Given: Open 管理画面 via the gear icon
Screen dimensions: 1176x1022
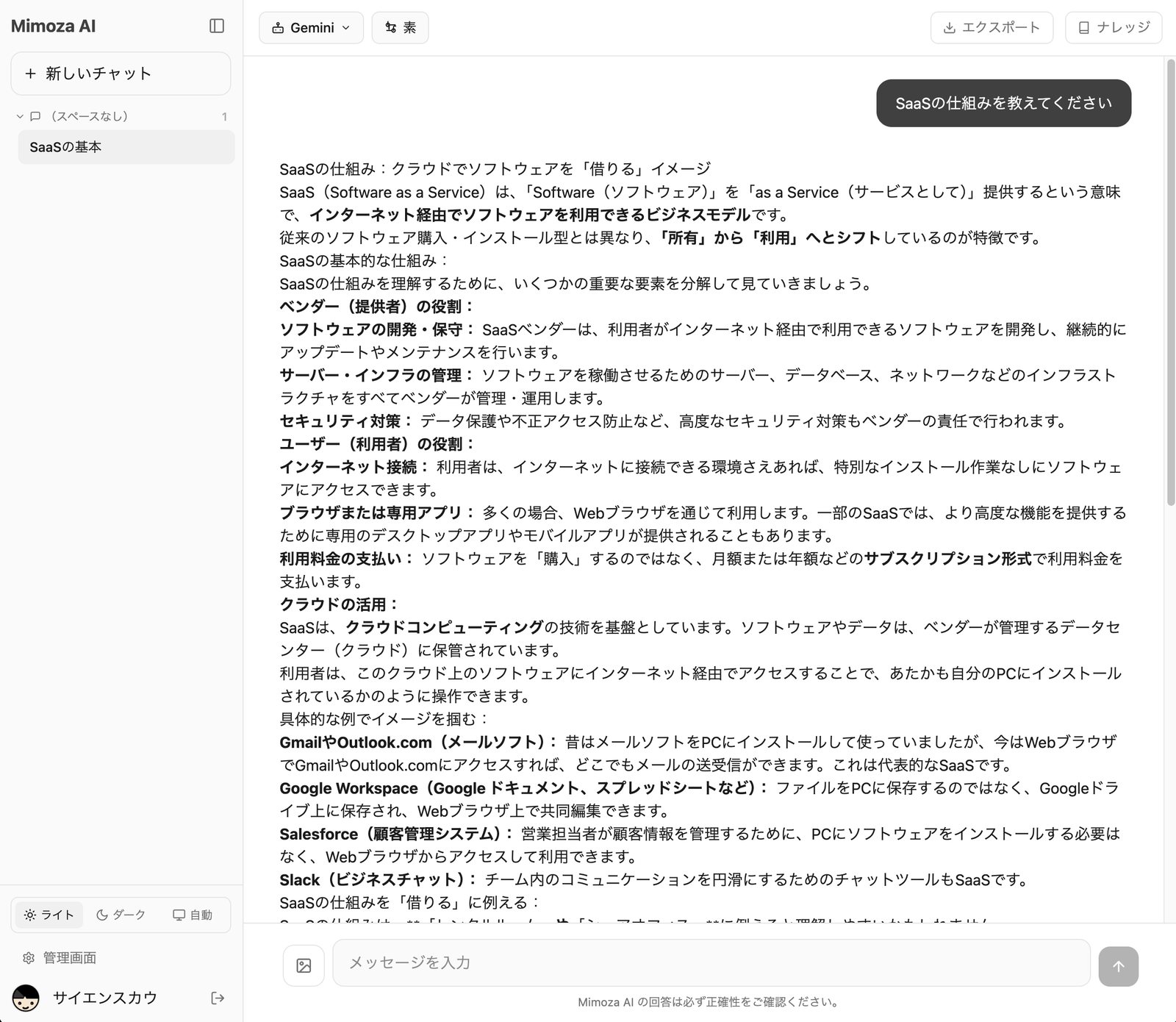Looking at the screenshot, I should [x=29, y=958].
